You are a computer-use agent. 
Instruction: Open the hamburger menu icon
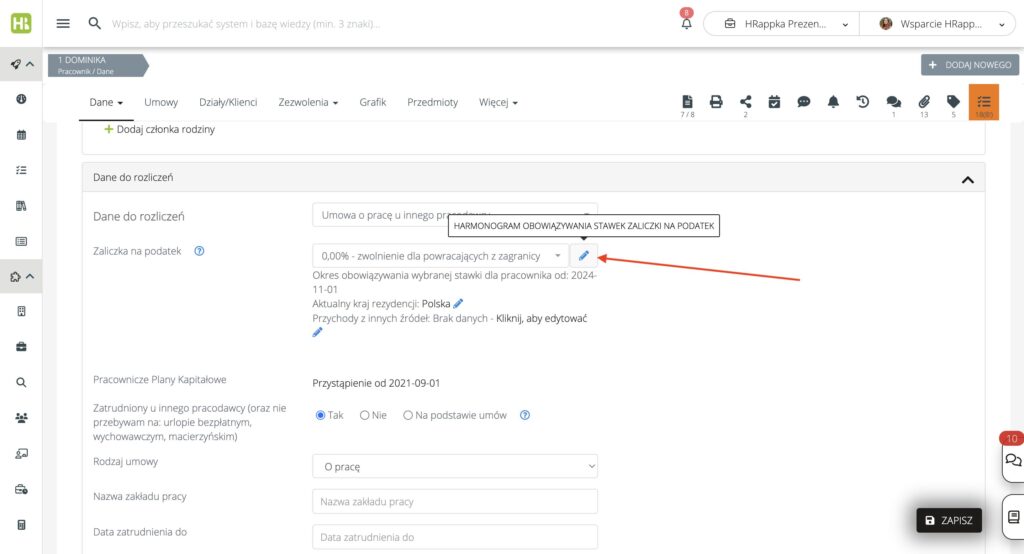[x=63, y=24]
